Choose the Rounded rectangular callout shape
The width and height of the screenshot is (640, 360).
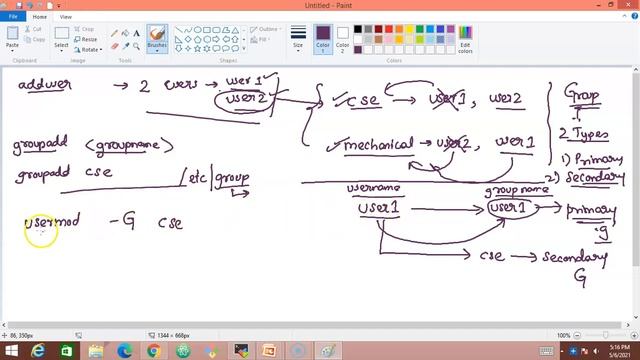(x=216, y=48)
